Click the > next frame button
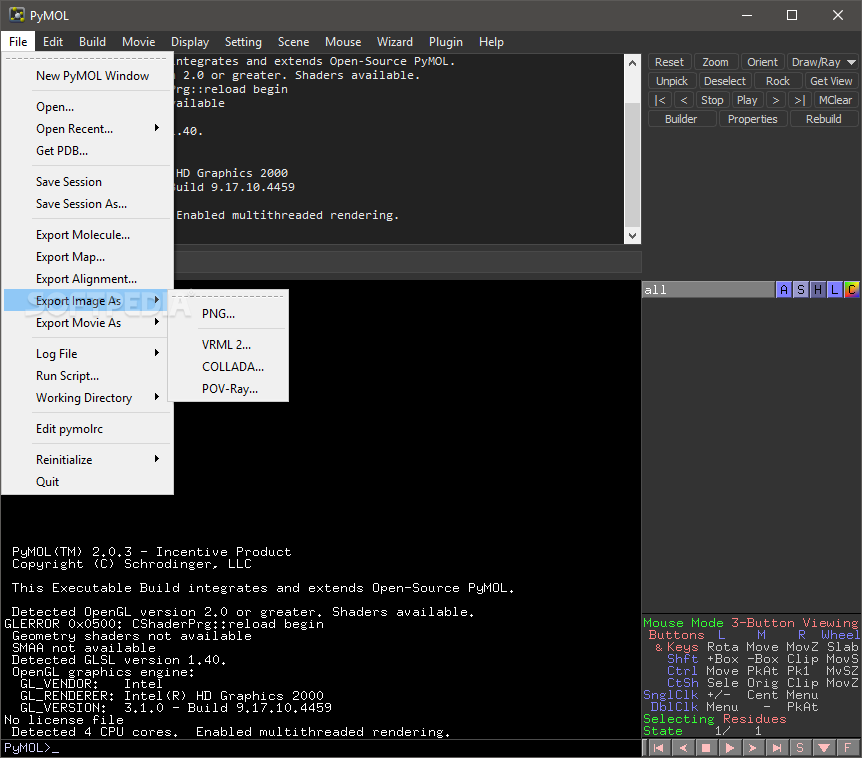 click(x=776, y=100)
